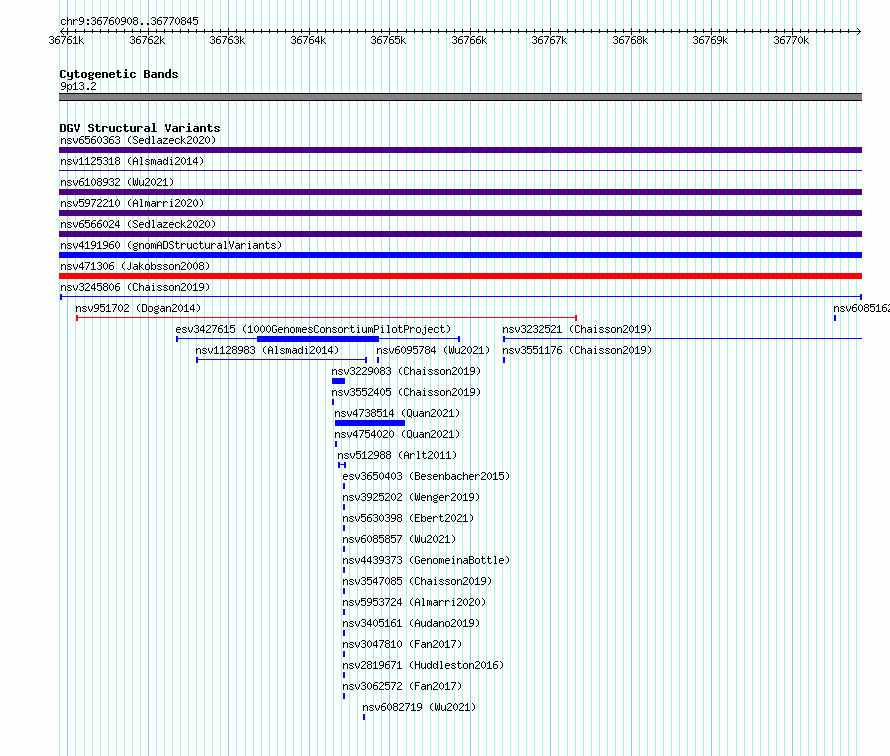The image size is (890, 756).
Task: Select the nsv1125318 (Alsmadi2014) variant label
Action: (132, 161)
